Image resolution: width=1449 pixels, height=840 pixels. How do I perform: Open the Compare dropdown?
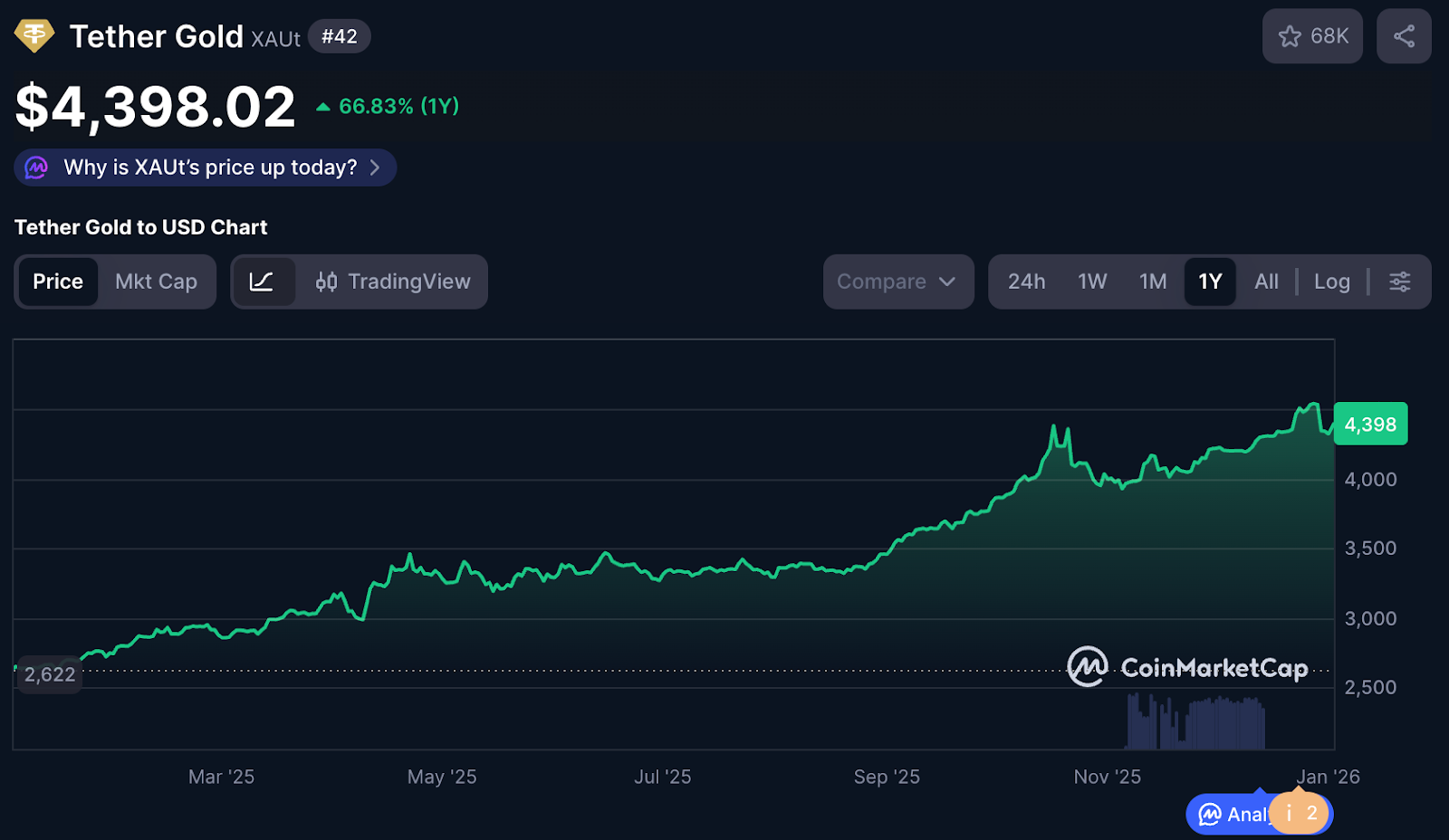[x=897, y=282]
